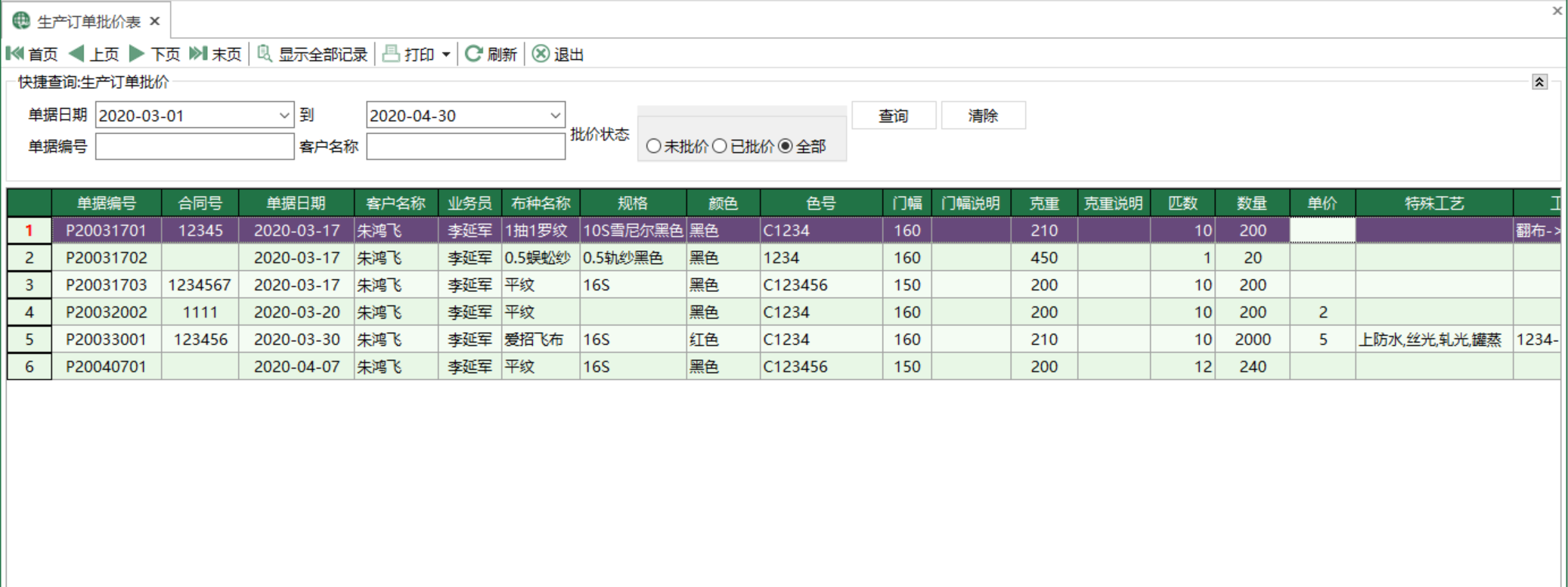
Task: Click the 打印 printer icon
Action: 391,54
